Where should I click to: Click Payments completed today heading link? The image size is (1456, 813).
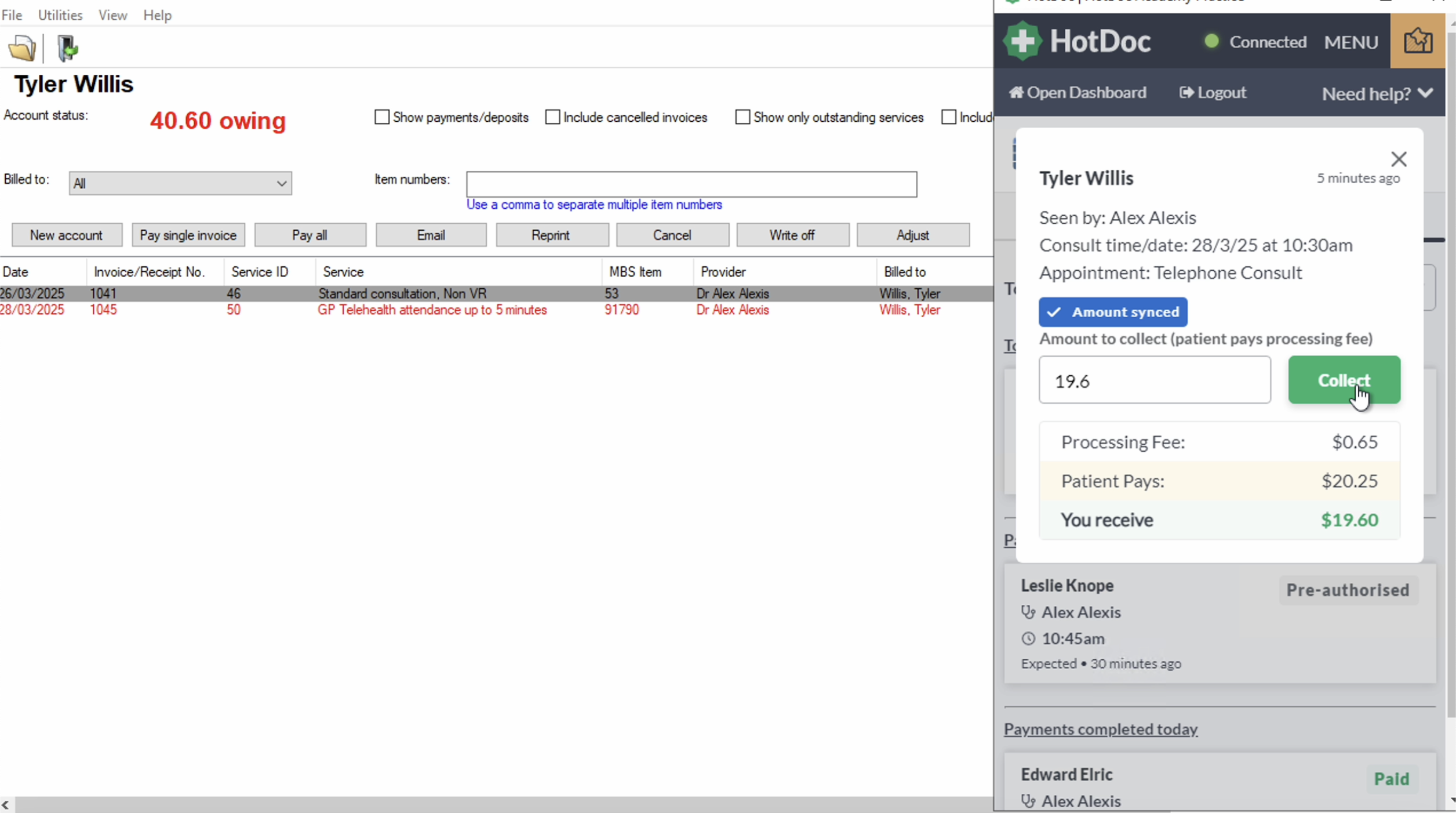(1101, 729)
